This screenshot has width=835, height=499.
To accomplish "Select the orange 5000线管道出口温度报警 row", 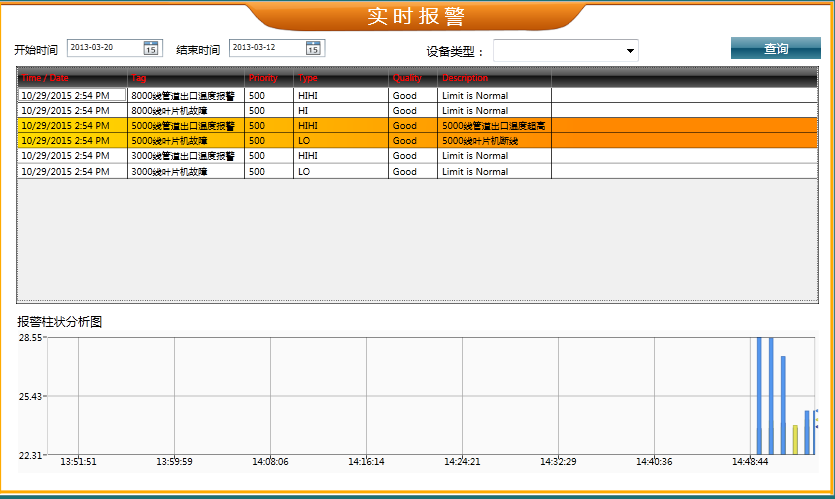I will click(x=185, y=126).
